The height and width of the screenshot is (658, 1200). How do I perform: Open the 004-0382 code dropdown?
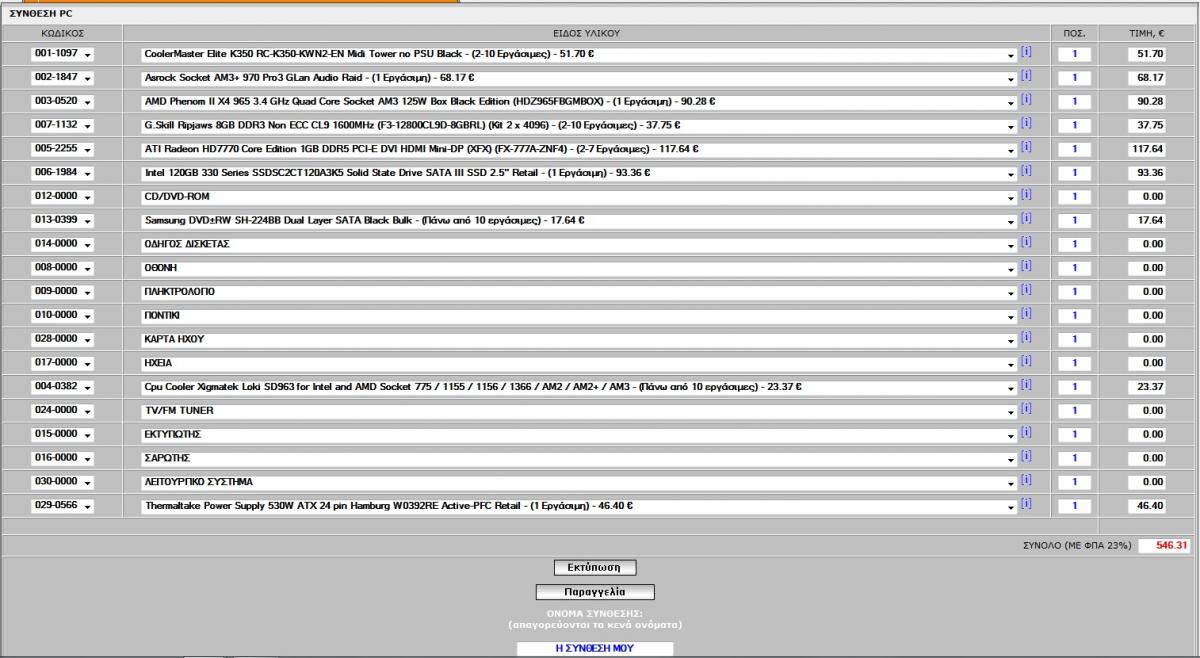tap(62, 387)
